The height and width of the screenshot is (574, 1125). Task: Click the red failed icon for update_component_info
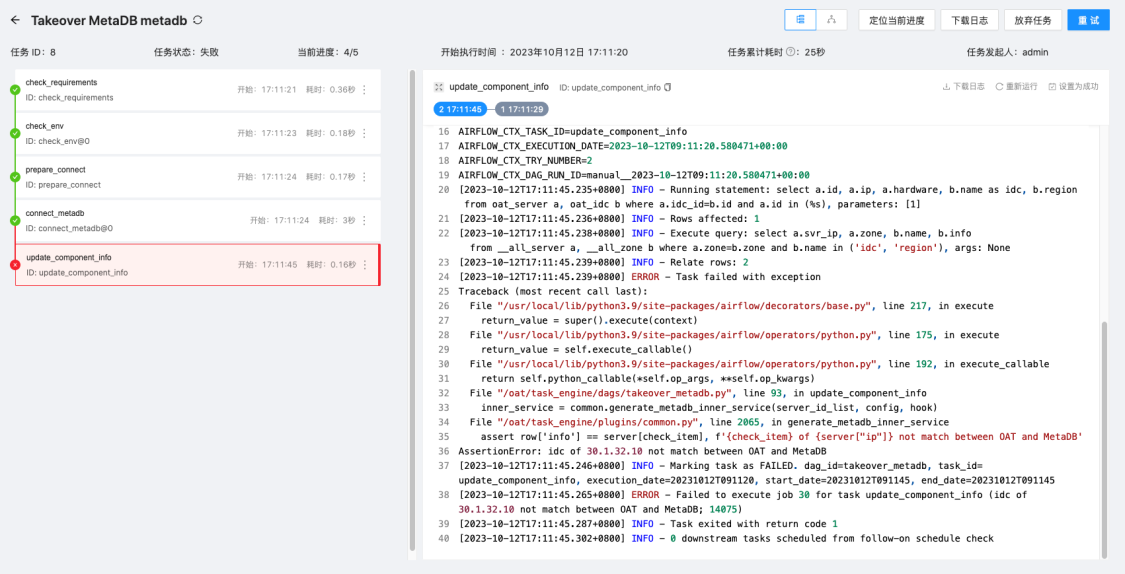pyautogui.click(x=15, y=265)
